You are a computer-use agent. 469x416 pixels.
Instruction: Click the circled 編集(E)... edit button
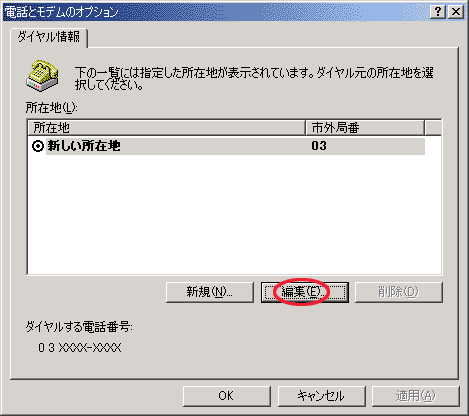pyautogui.click(x=305, y=292)
